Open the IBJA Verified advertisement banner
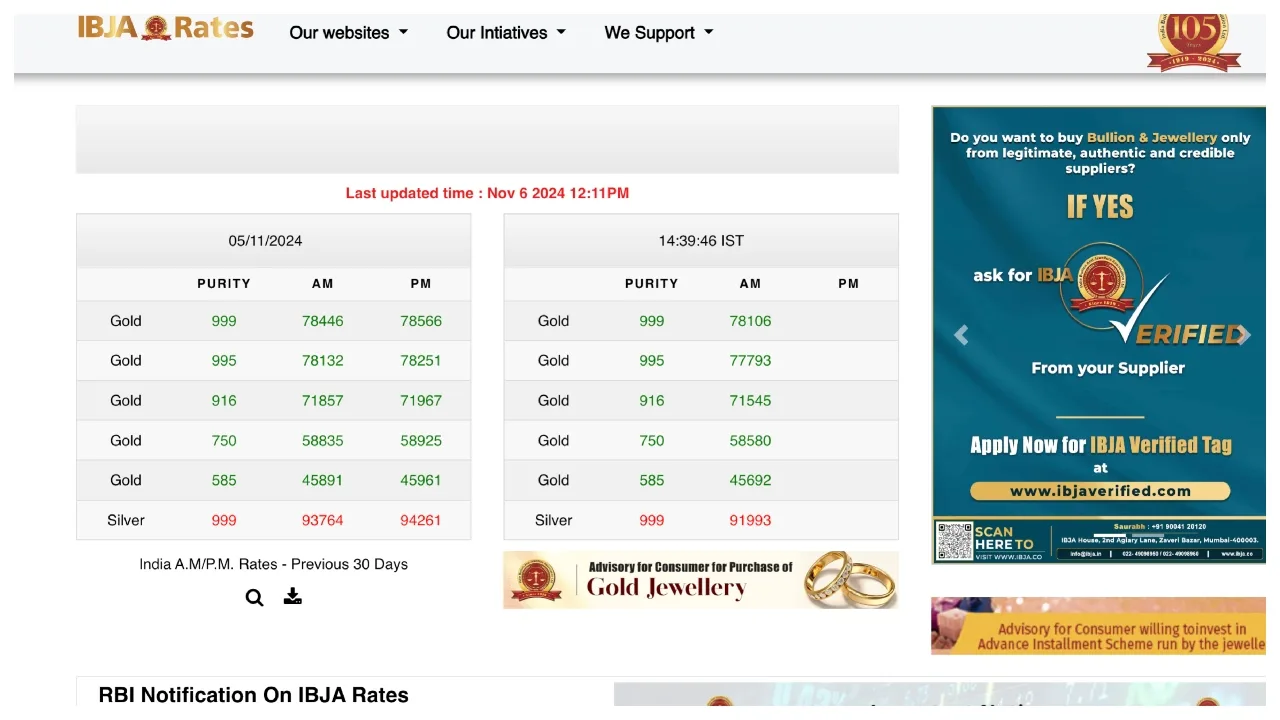The image size is (1280, 720). pos(1099,335)
